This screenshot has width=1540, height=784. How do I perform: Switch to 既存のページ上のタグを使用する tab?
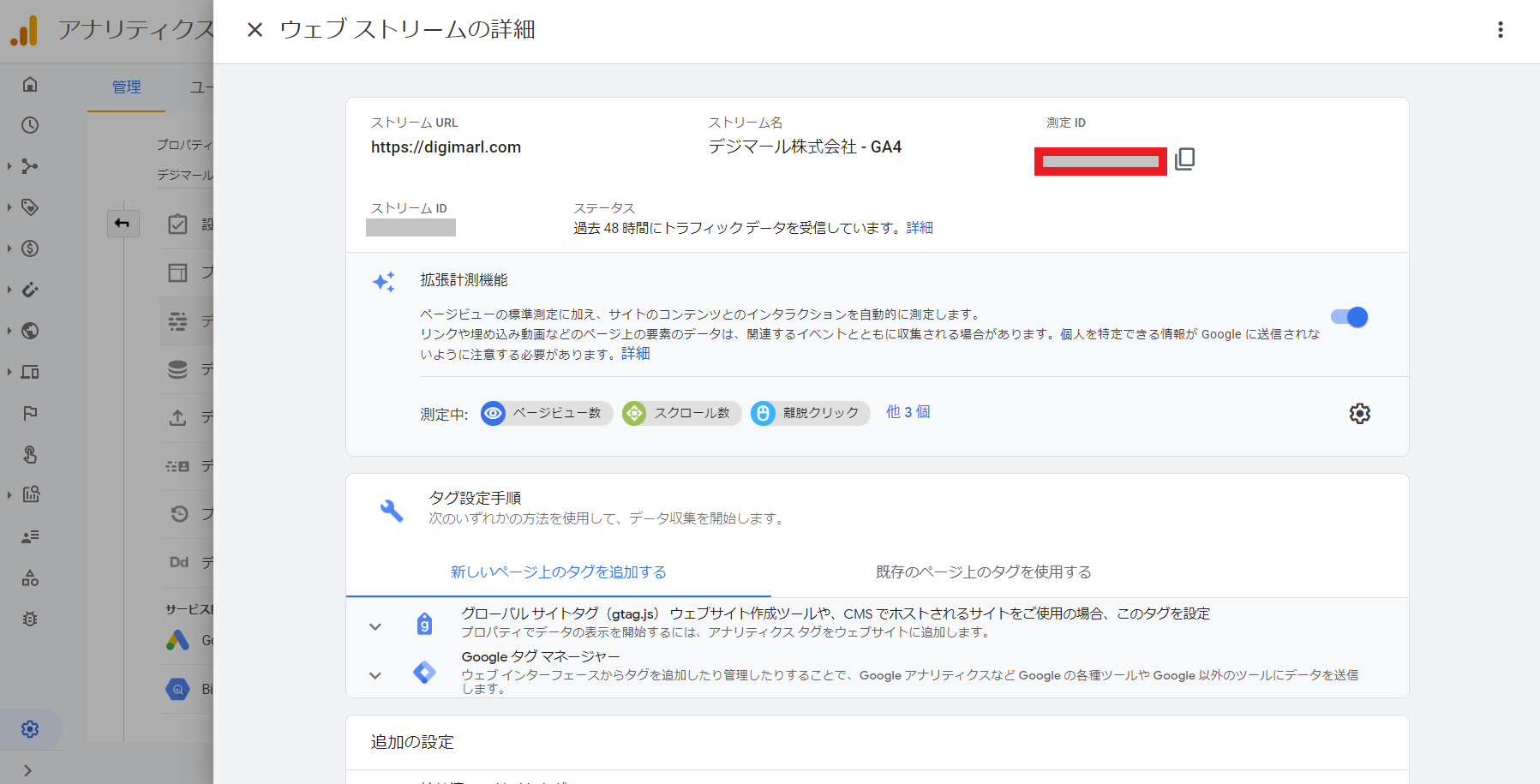(x=984, y=572)
